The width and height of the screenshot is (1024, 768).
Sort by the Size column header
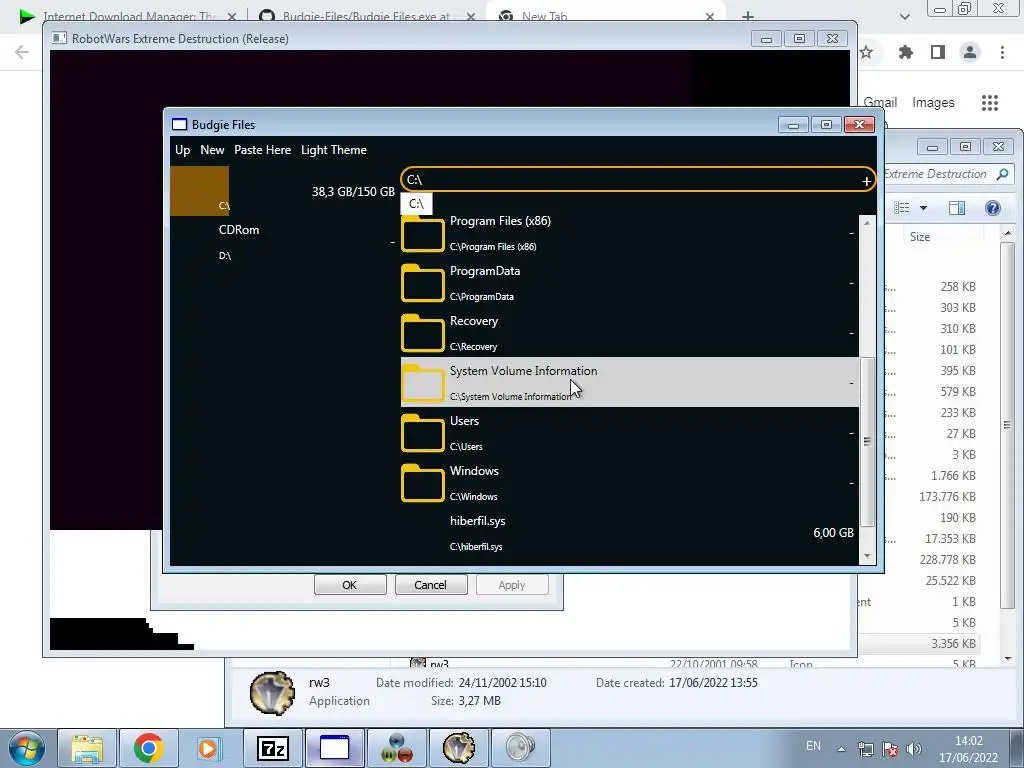tap(920, 236)
